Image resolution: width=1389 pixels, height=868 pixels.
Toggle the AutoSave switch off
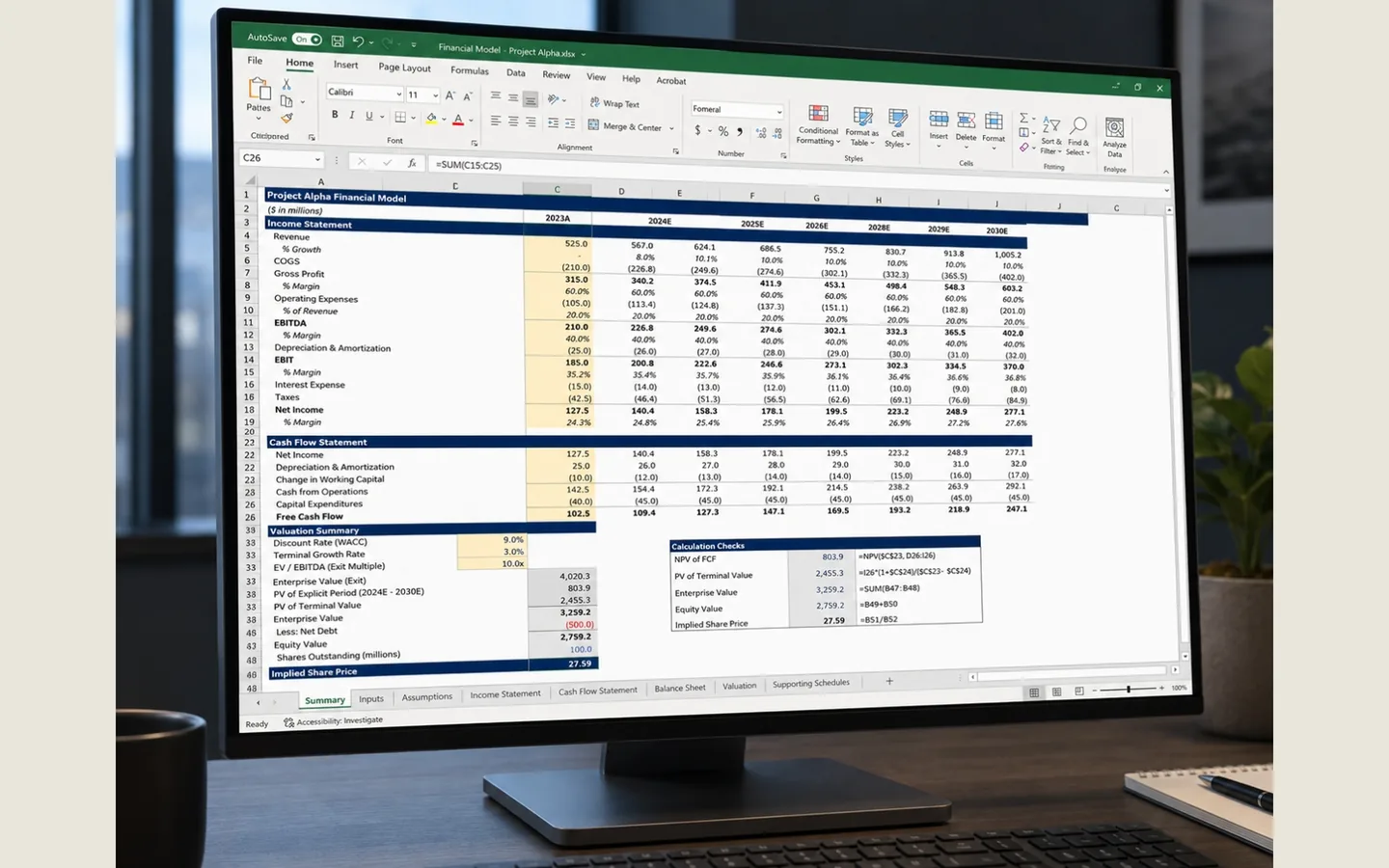click(308, 40)
